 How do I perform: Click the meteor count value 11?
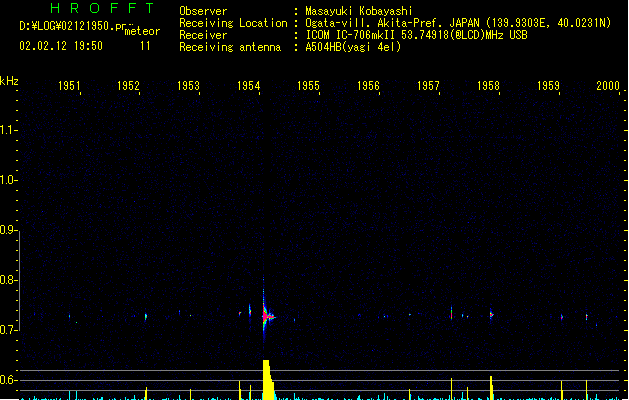point(145,46)
